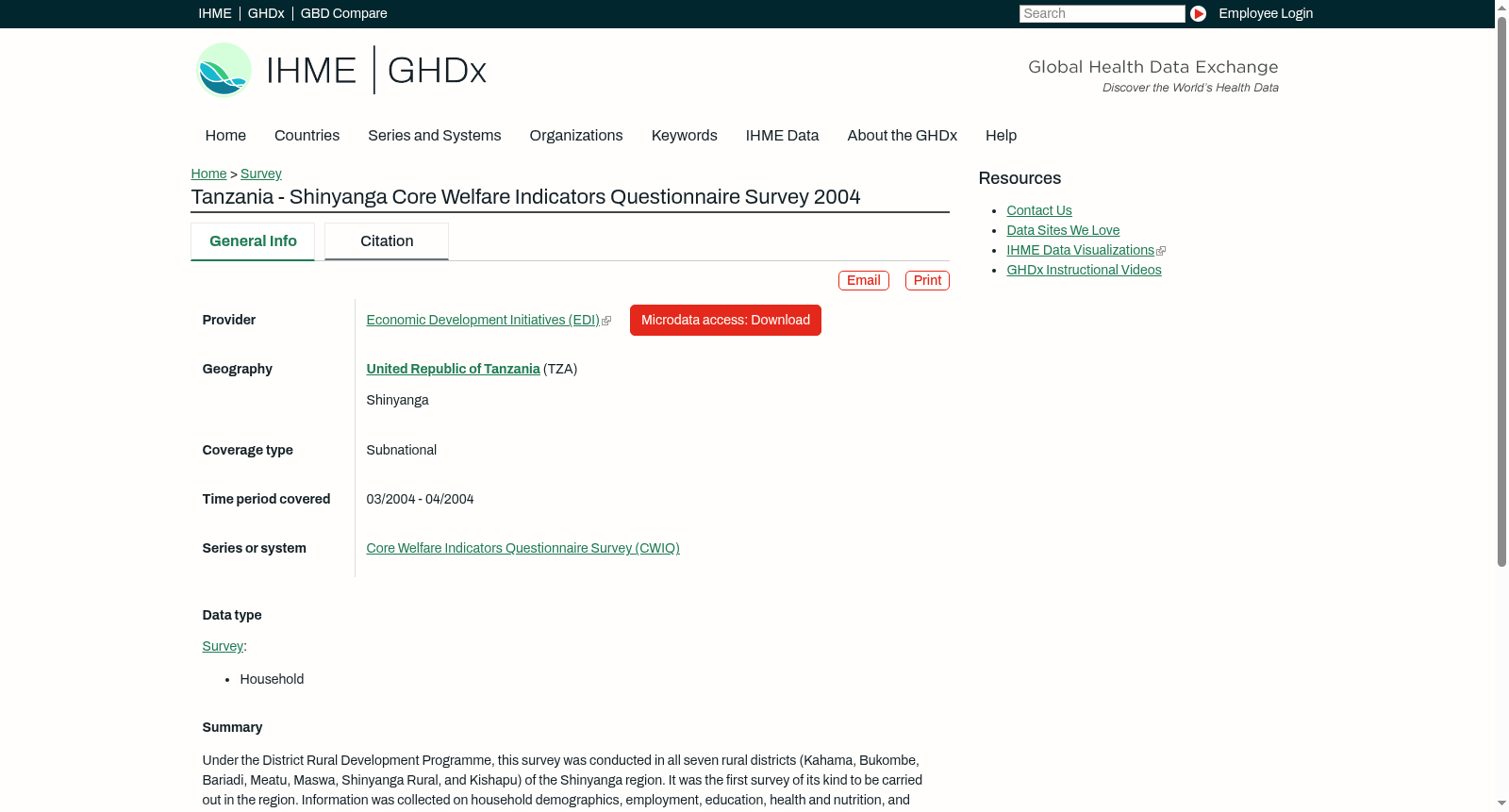
Task: Click Employee Login
Action: click(1266, 13)
